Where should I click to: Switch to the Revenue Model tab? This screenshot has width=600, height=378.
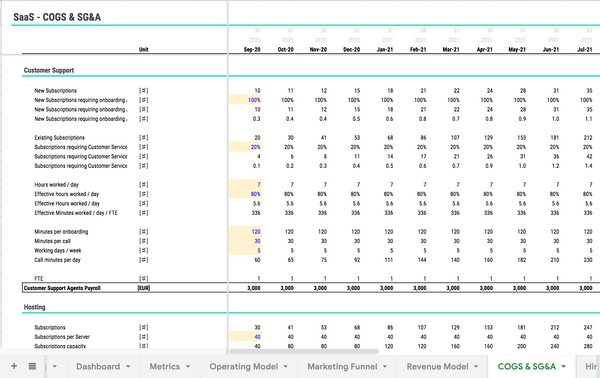click(x=437, y=367)
